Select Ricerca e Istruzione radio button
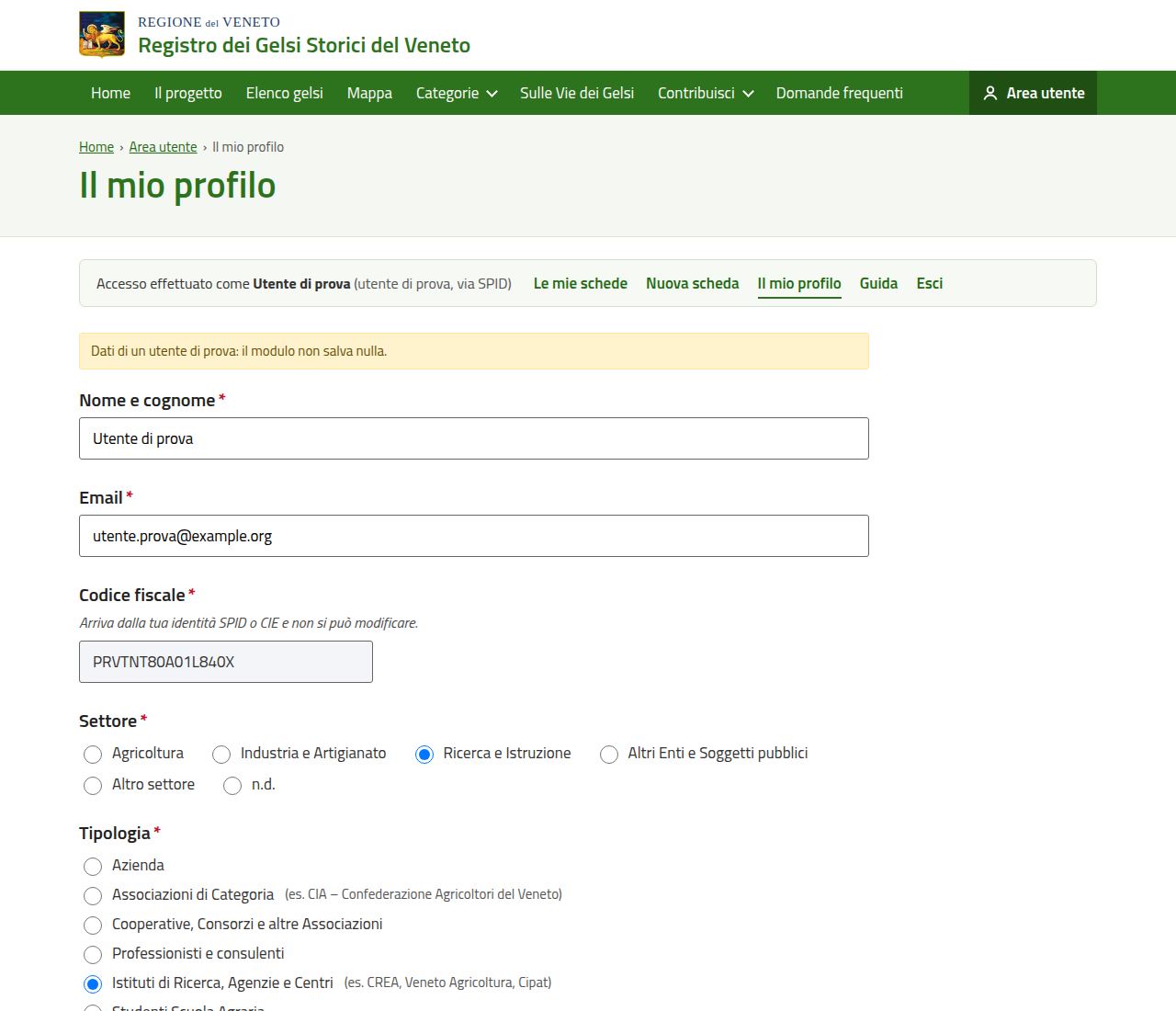Screen dimensions: 1176x1011 pos(424,755)
